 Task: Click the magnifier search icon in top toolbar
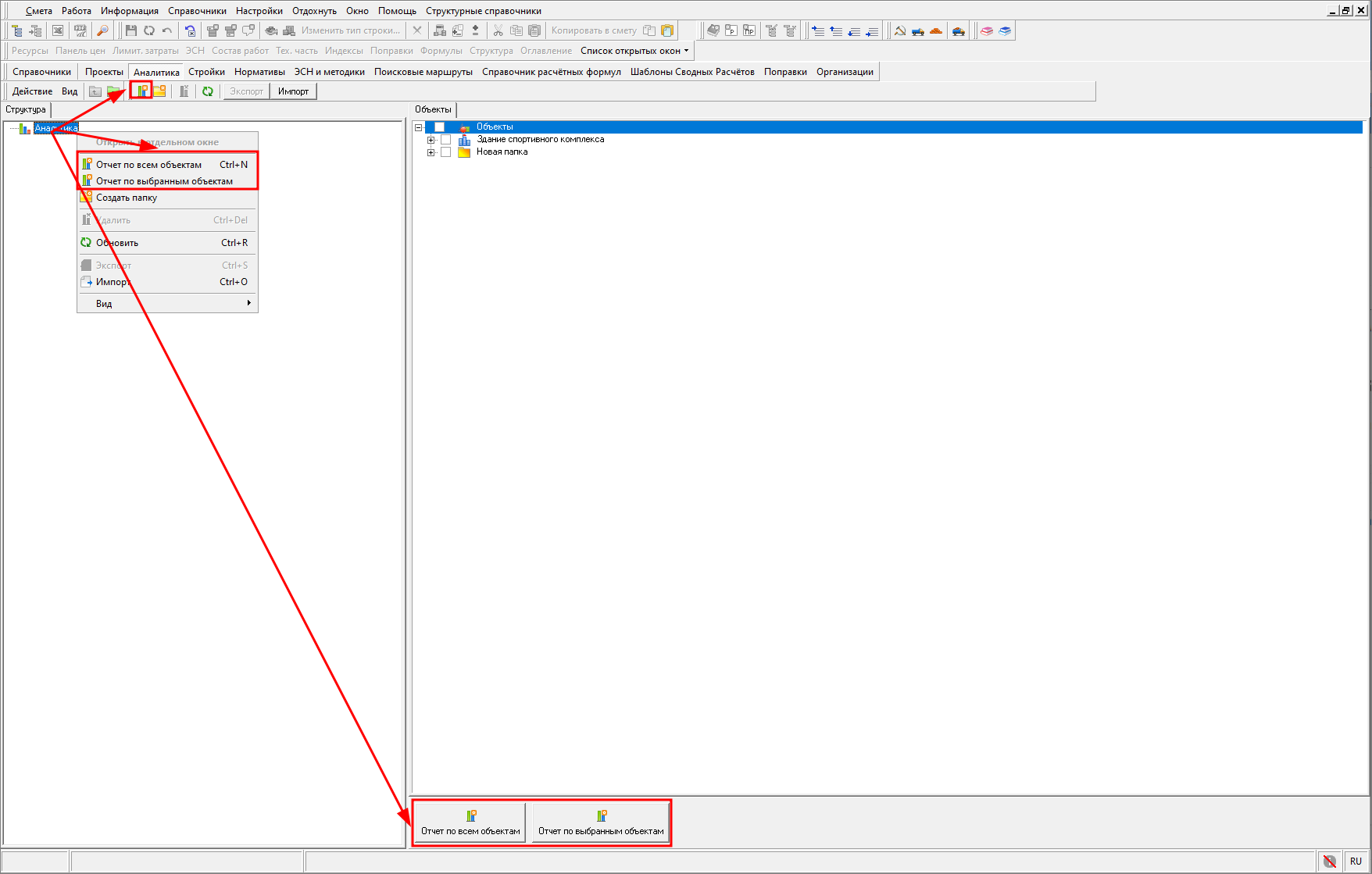pyautogui.click(x=102, y=31)
